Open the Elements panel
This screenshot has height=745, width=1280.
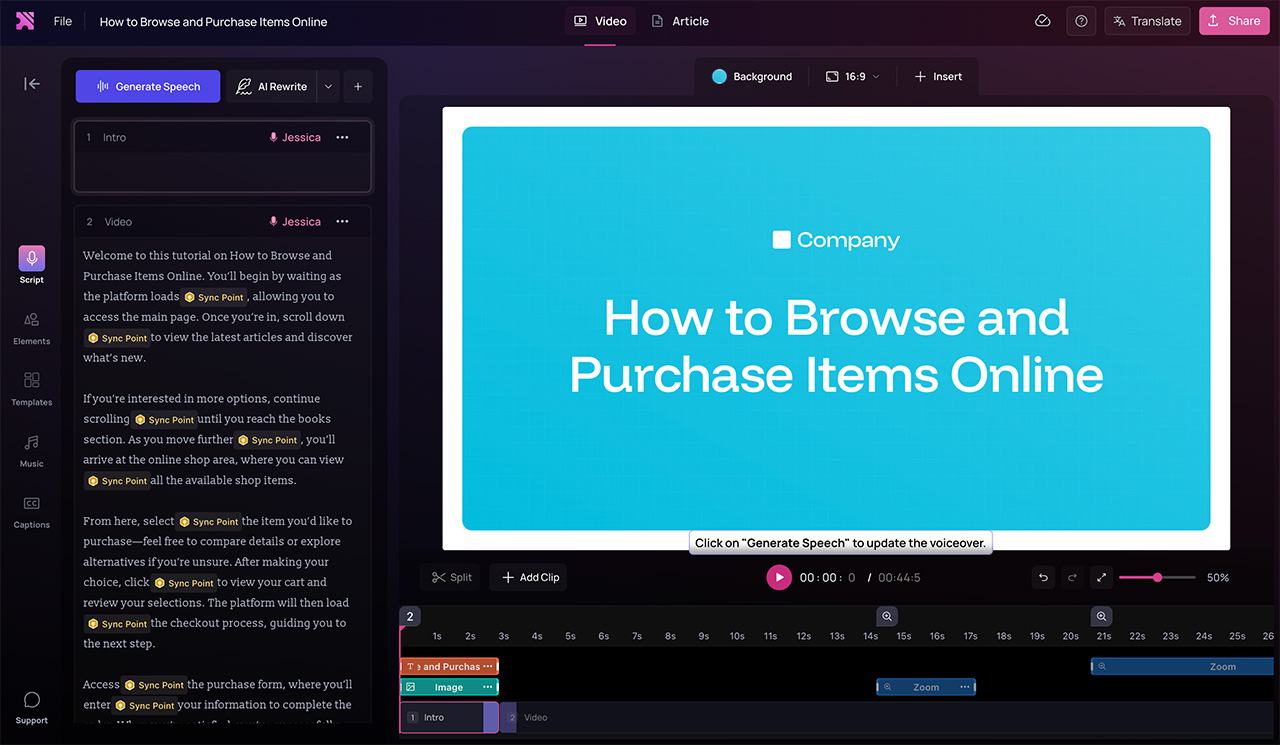[32, 327]
